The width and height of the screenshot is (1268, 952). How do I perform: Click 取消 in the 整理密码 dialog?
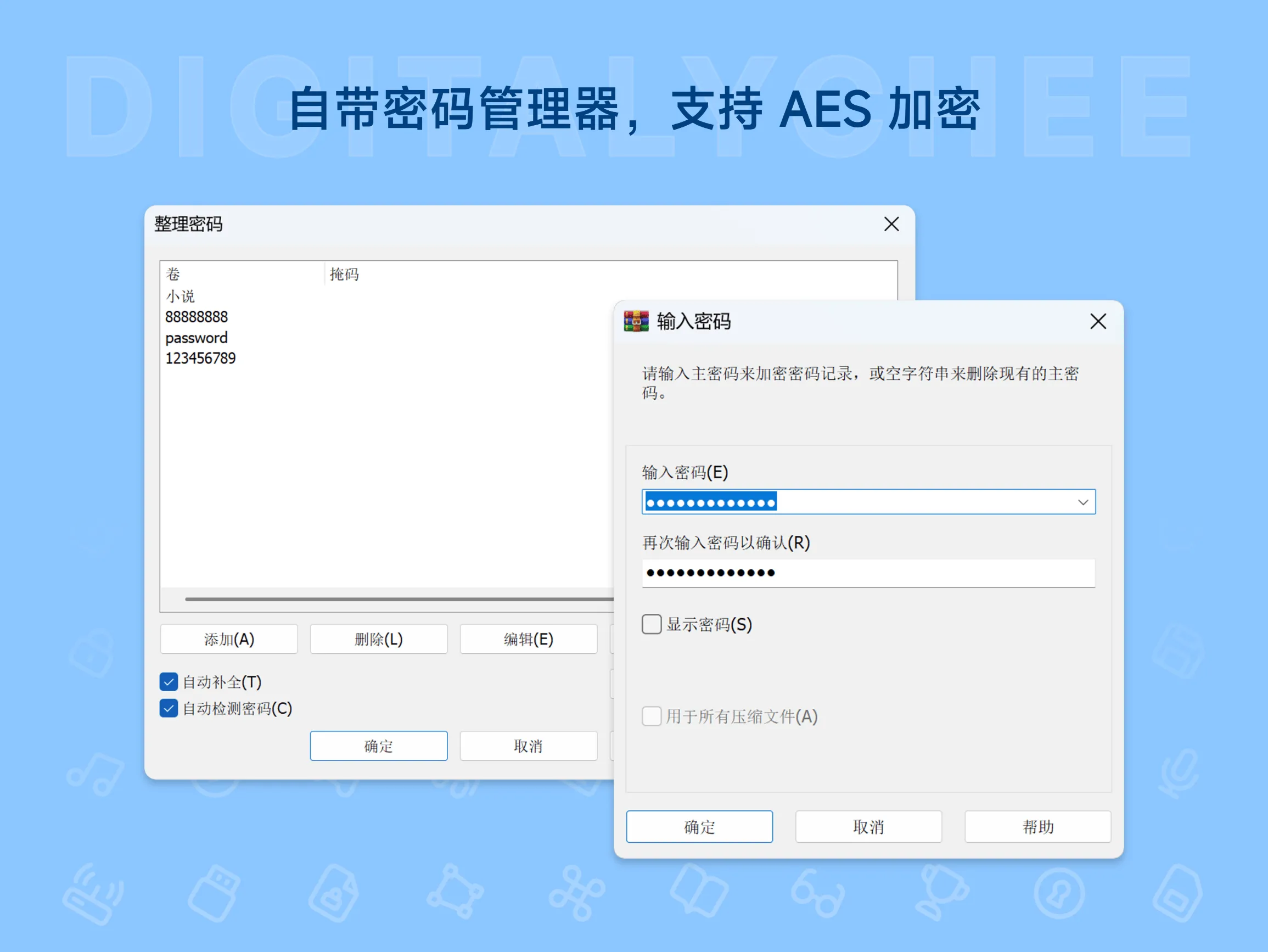click(528, 746)
